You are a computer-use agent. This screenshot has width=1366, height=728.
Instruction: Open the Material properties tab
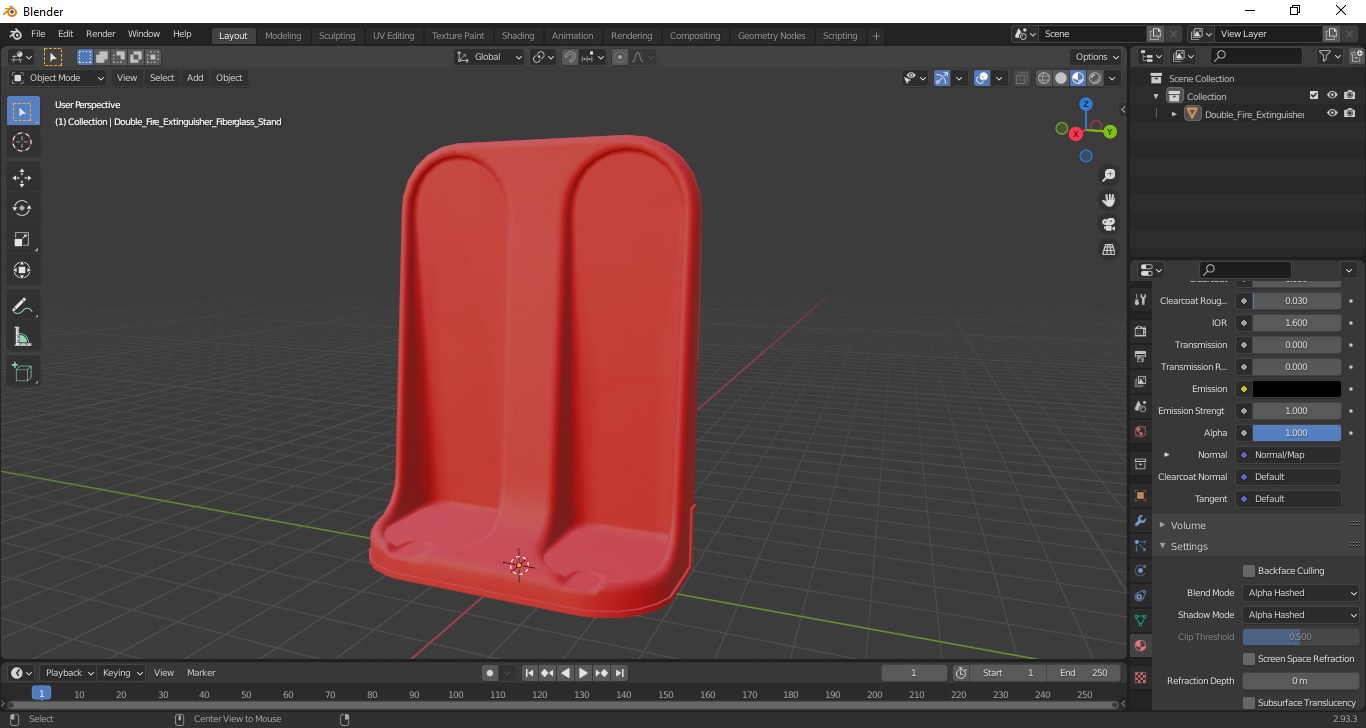[1140, 646]
